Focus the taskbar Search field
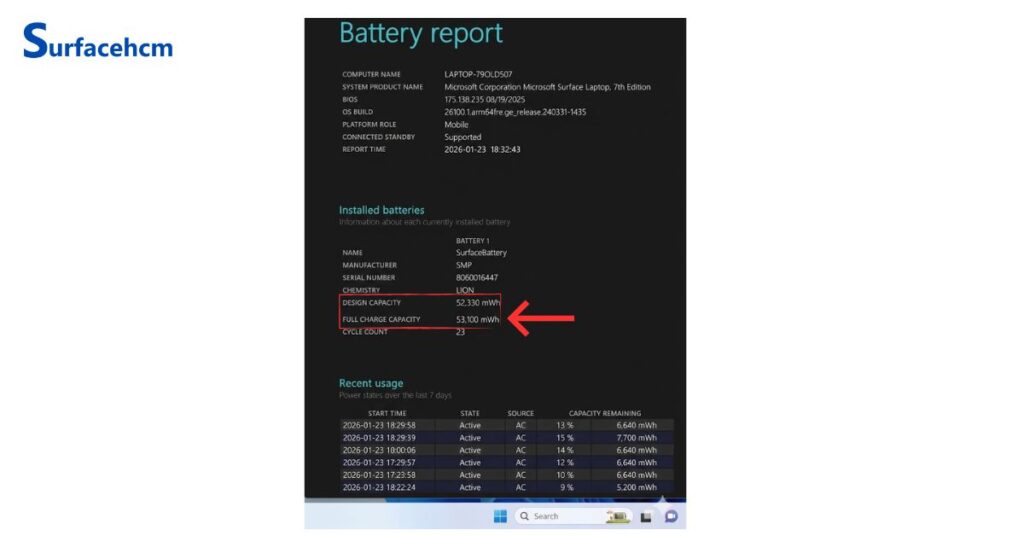 point(573,516)
